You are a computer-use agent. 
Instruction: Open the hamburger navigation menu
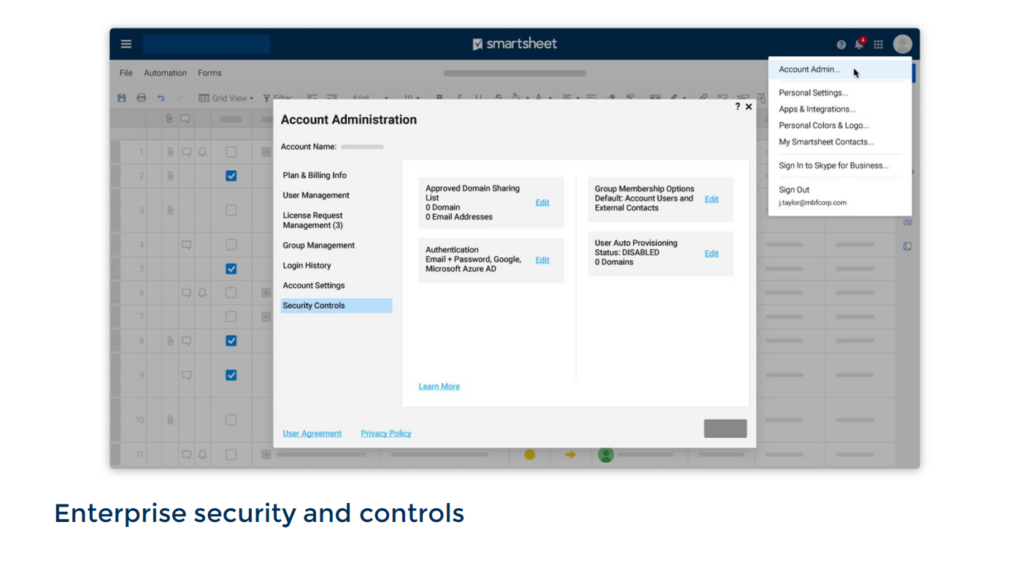coord(126,44)
